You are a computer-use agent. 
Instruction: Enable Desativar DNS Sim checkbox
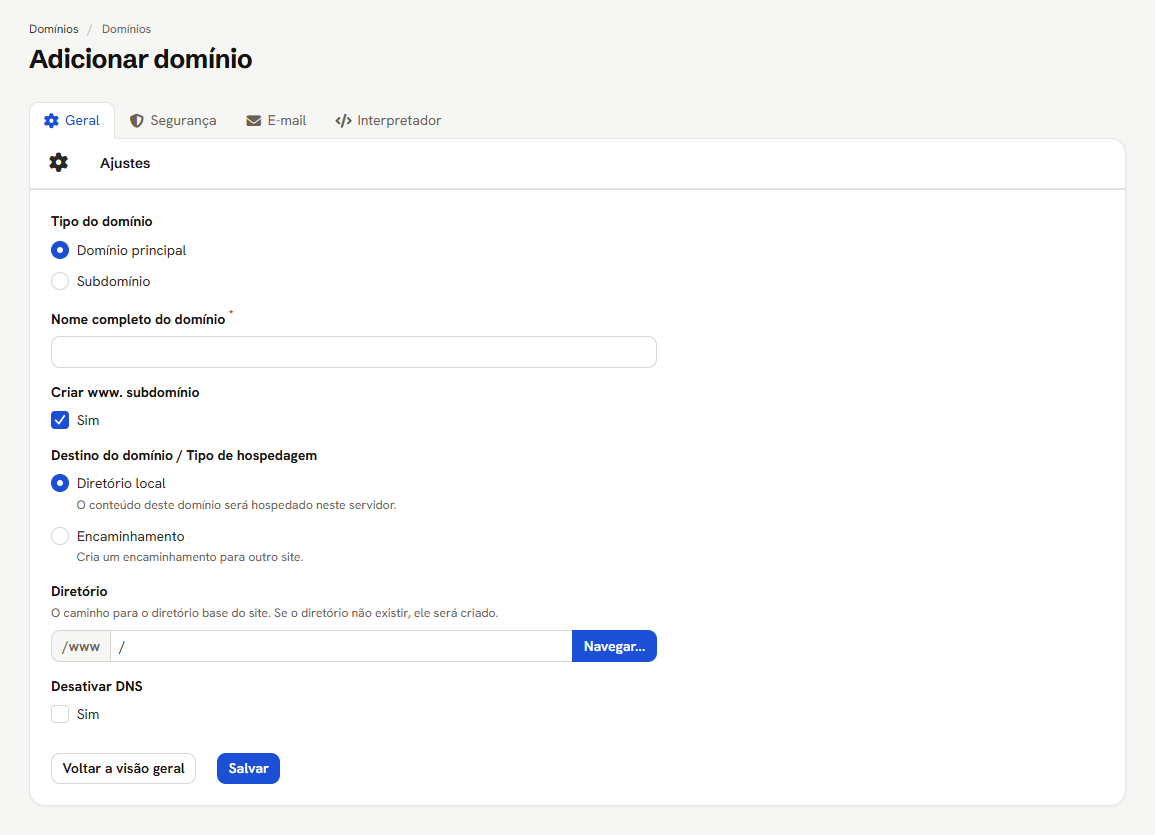point(60,714)
